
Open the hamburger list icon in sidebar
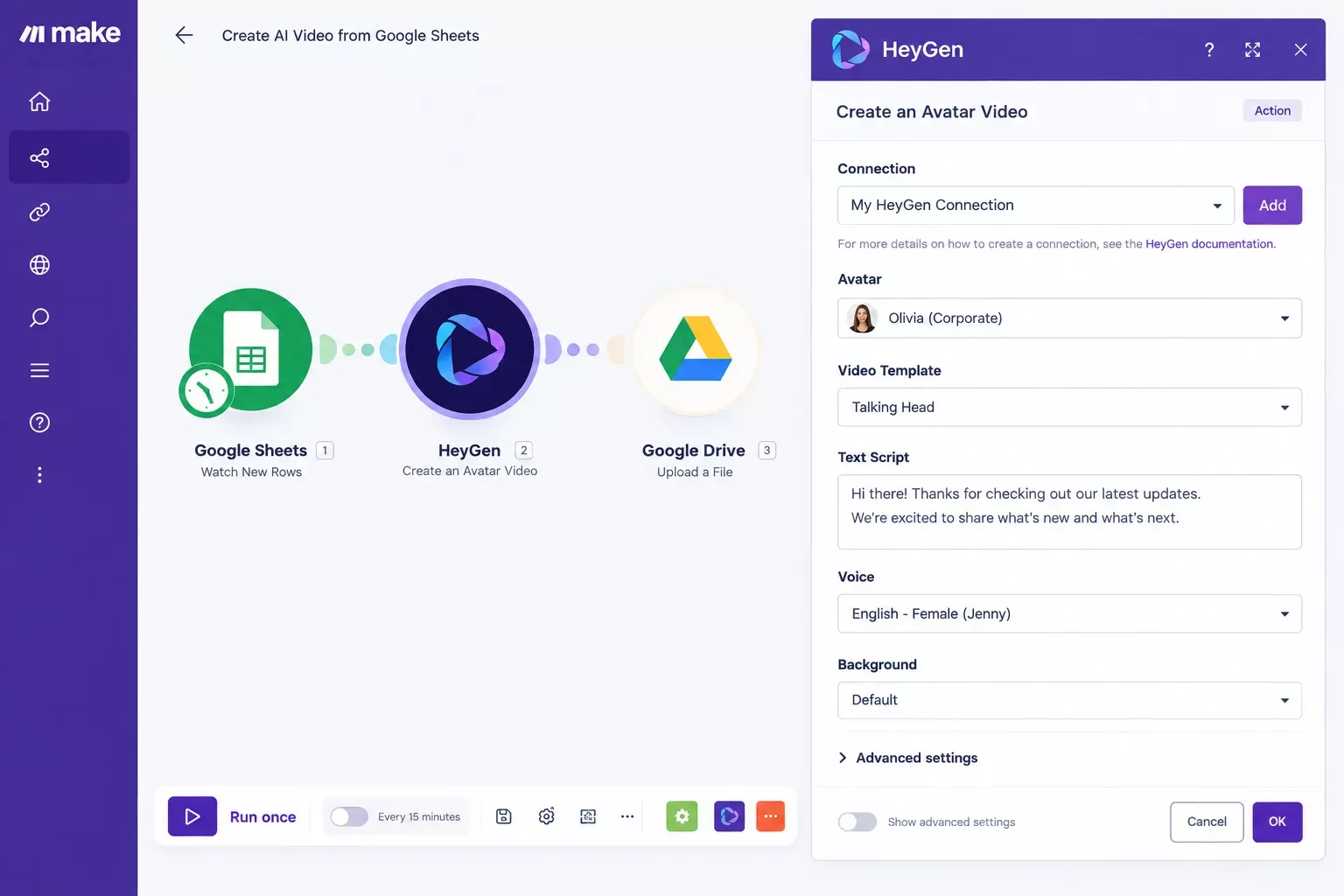point(39,370)
